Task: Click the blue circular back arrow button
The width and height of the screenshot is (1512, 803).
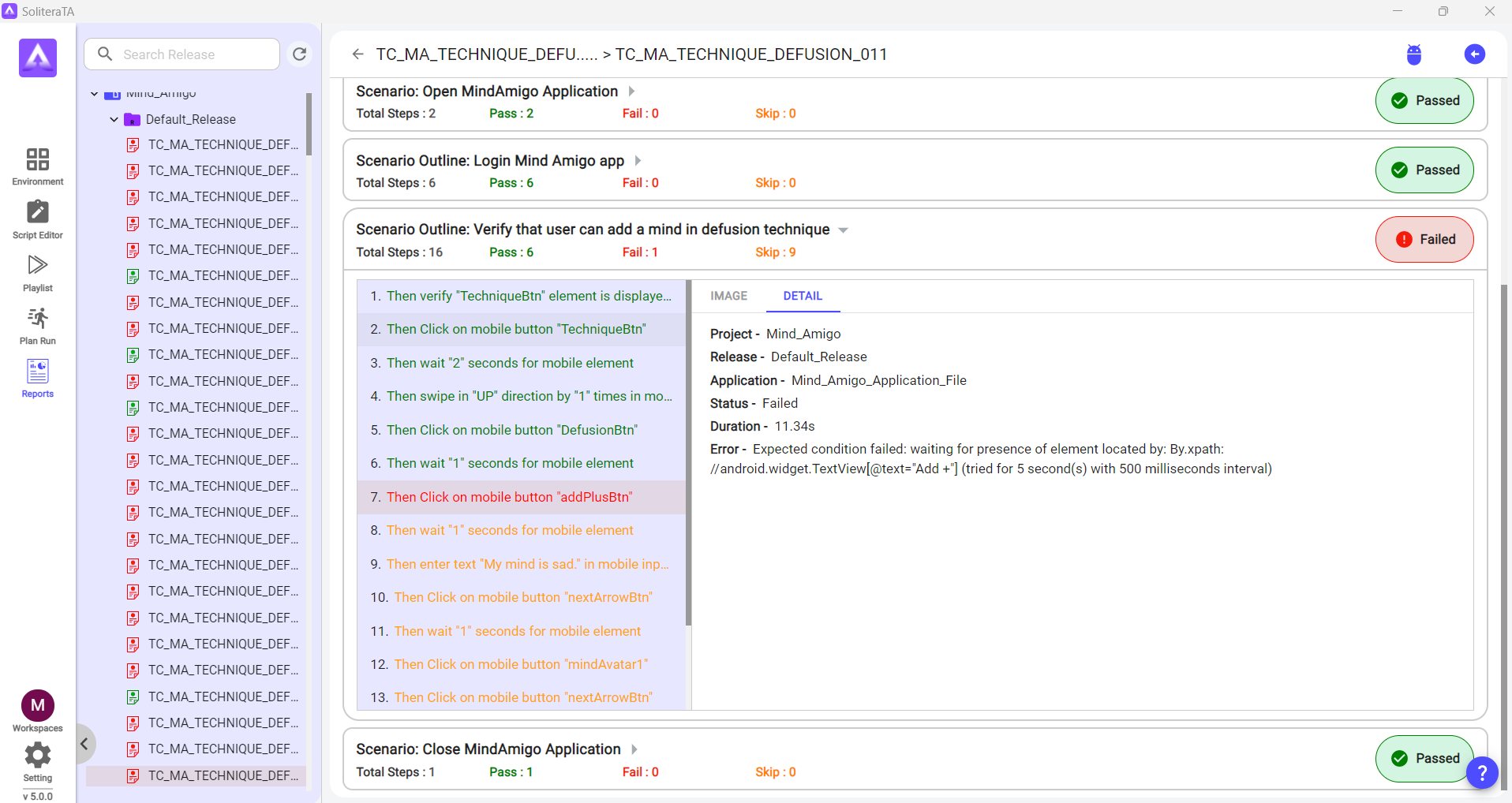Action: click(x=1474, y=54)
